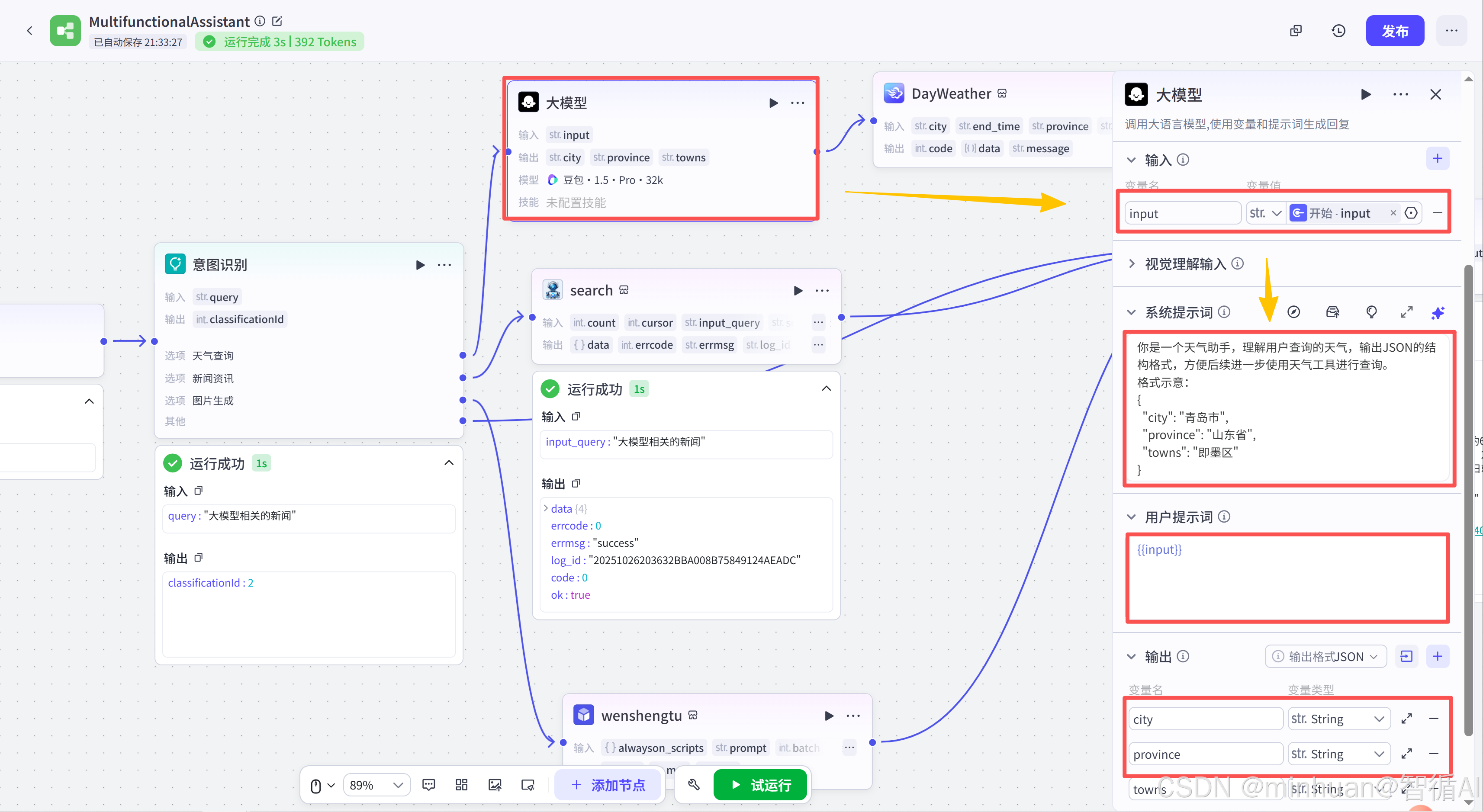Collapse the search node 运行成功 result panel

(x=826, y=389)
